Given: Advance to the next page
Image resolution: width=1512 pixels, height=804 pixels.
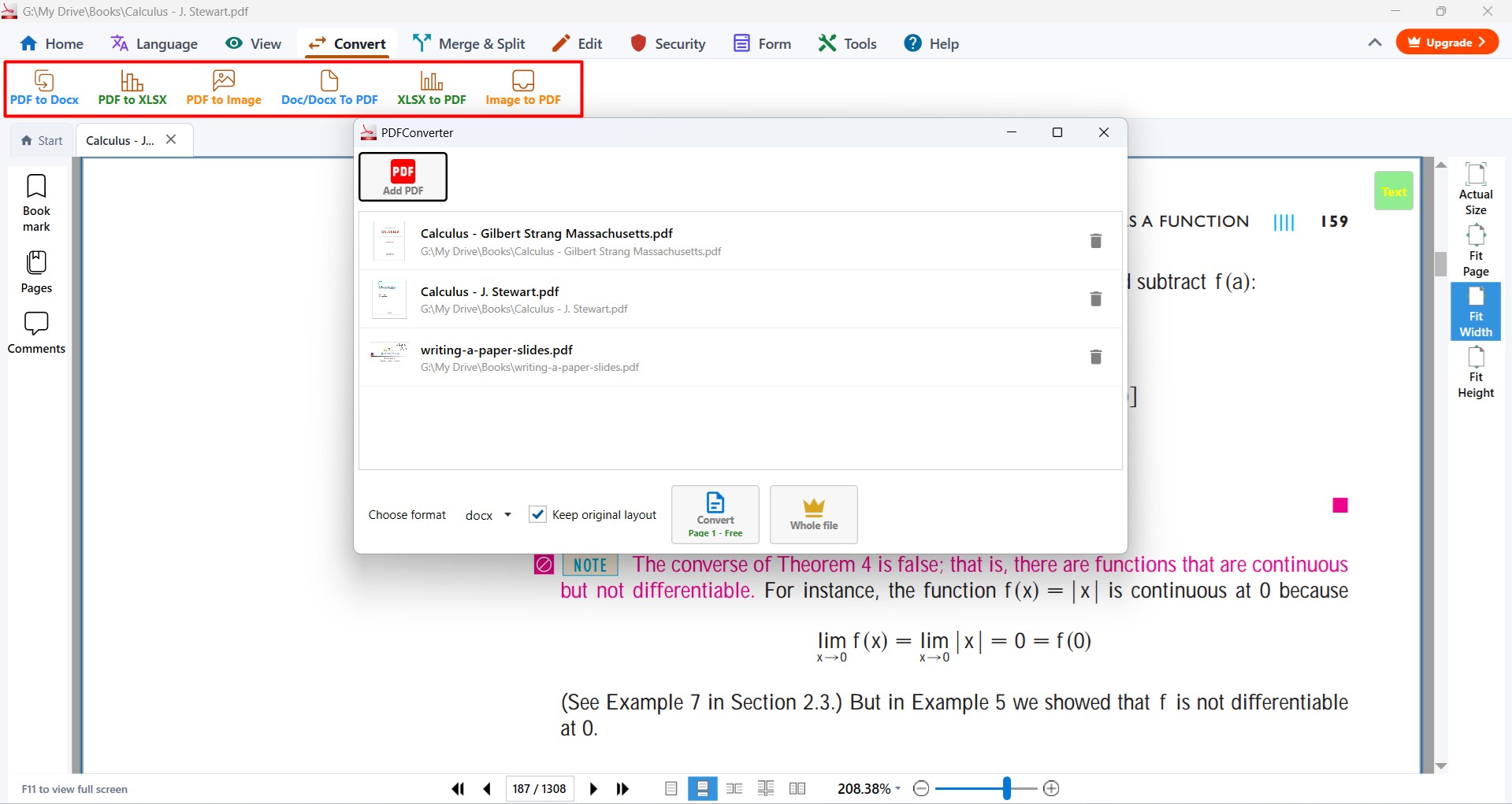Looking at the screenshot, I should click(x=593, y=789).
